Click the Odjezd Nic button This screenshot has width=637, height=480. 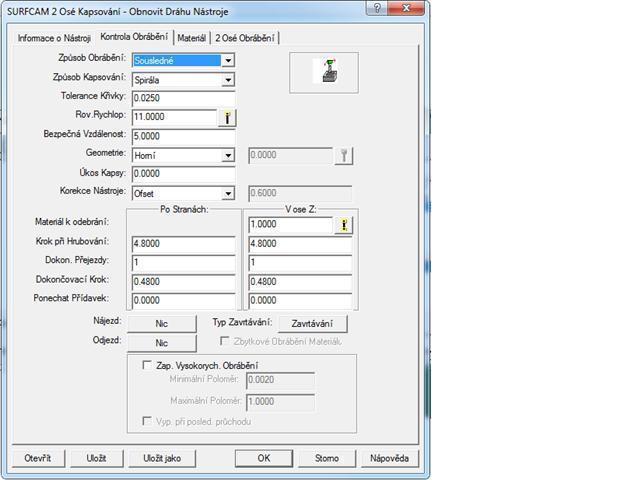[x=162, y=343]
